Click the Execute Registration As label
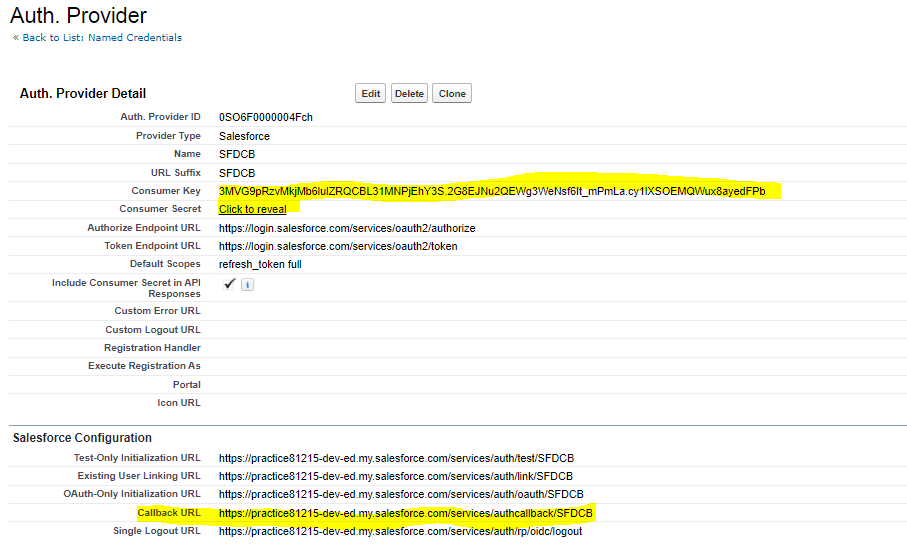 pos(144,366)
